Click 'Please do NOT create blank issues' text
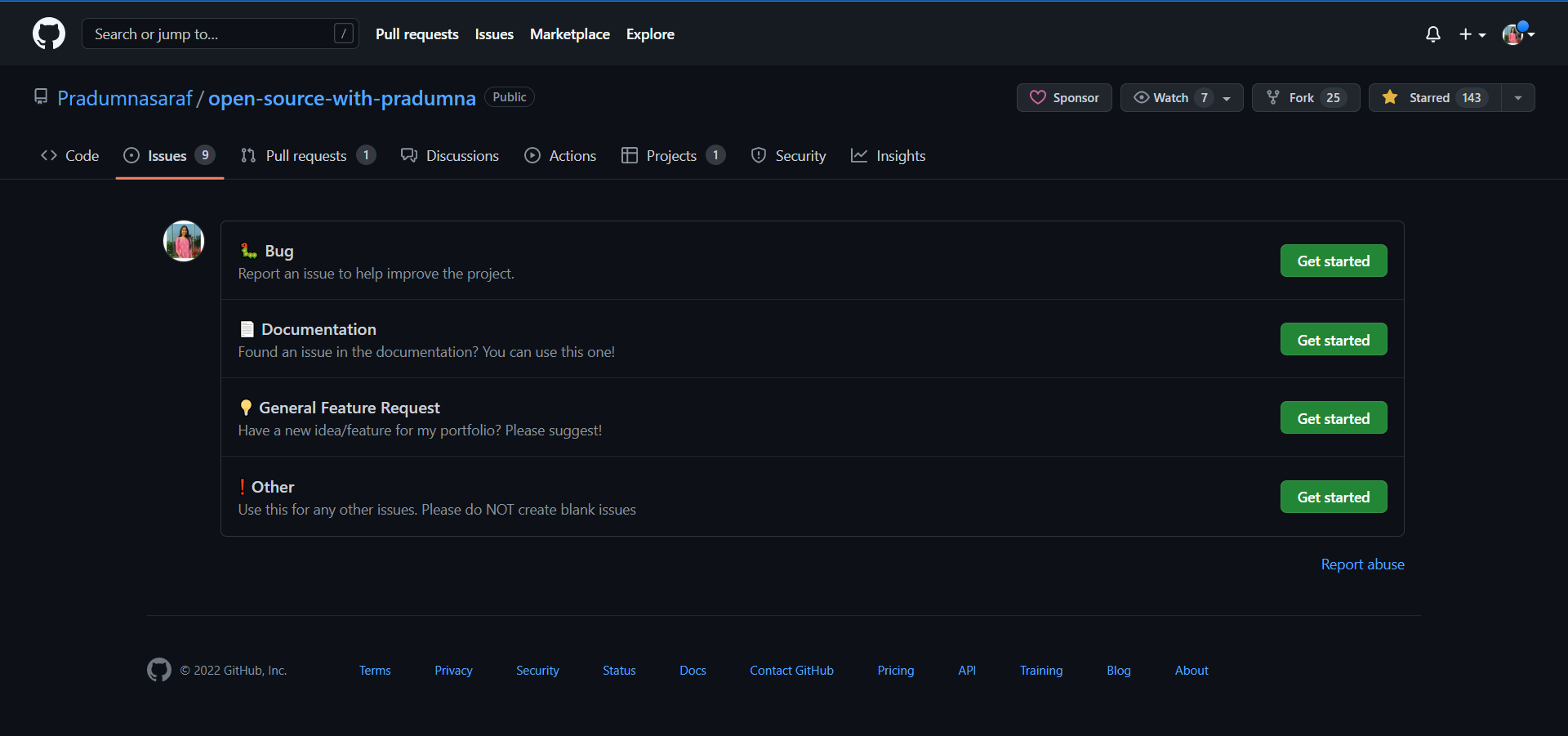 [x=528, y=510]
